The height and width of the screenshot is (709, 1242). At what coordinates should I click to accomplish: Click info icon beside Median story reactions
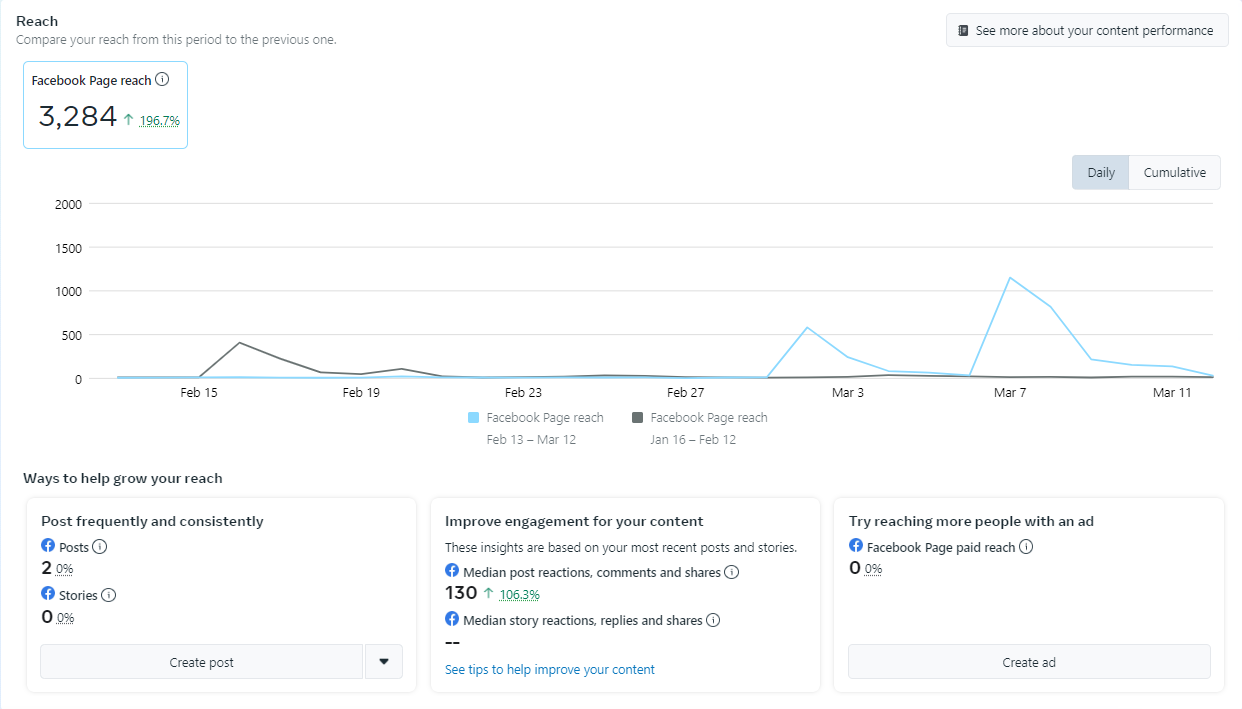713,620
